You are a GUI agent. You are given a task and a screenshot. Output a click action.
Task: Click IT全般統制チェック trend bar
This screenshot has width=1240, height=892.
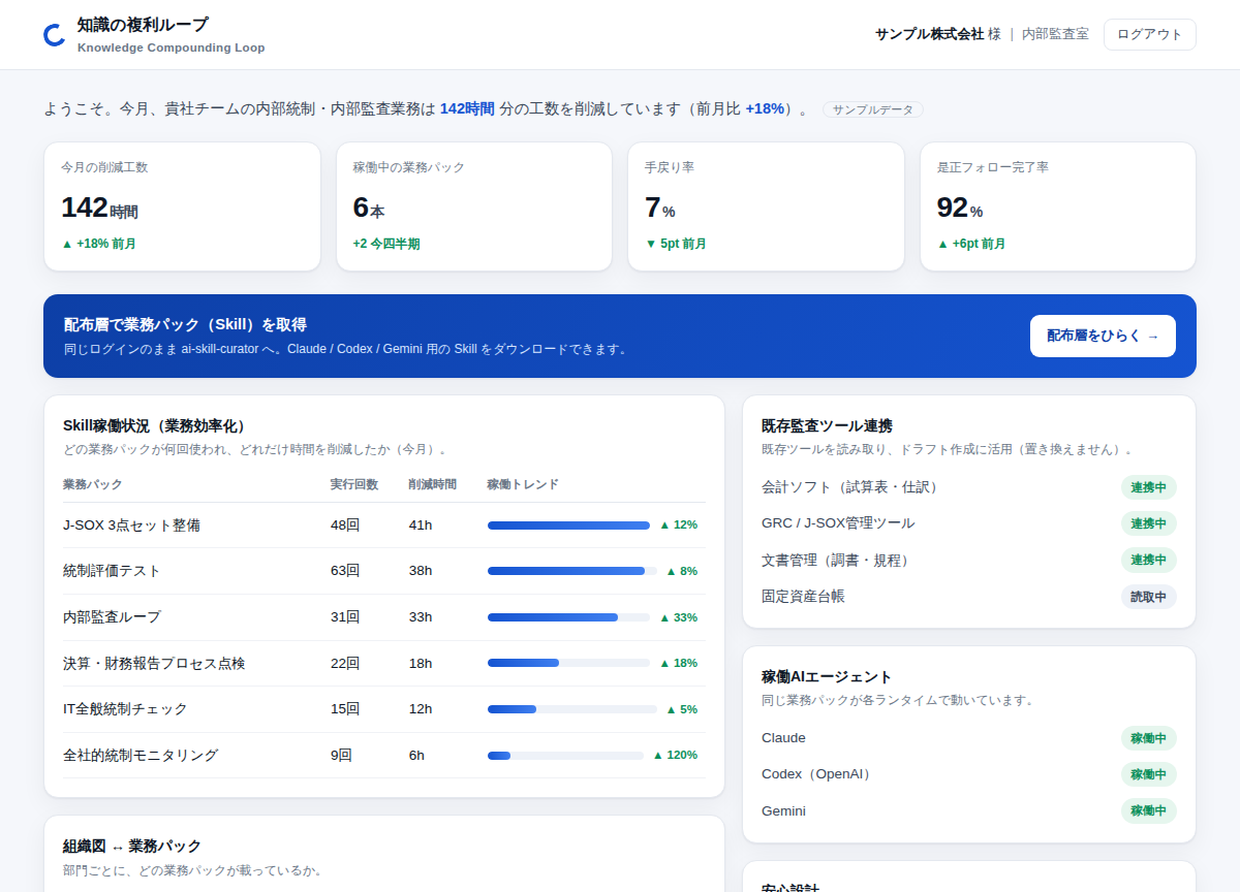(572, 709)
